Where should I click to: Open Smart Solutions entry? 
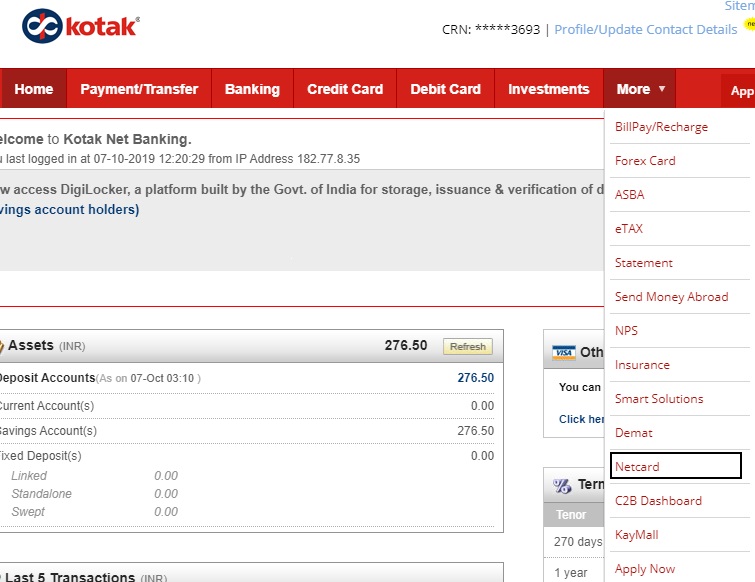(659, 399)
